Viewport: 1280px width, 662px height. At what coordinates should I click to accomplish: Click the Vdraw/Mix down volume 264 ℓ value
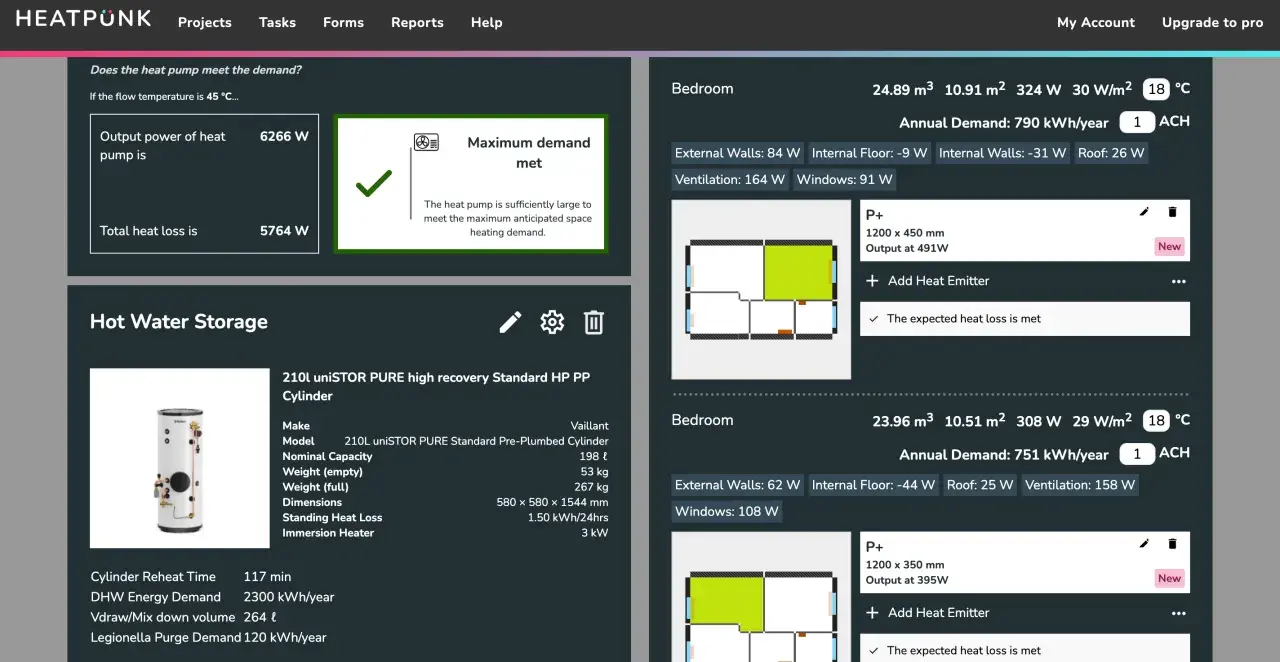[x=260, y=618]
